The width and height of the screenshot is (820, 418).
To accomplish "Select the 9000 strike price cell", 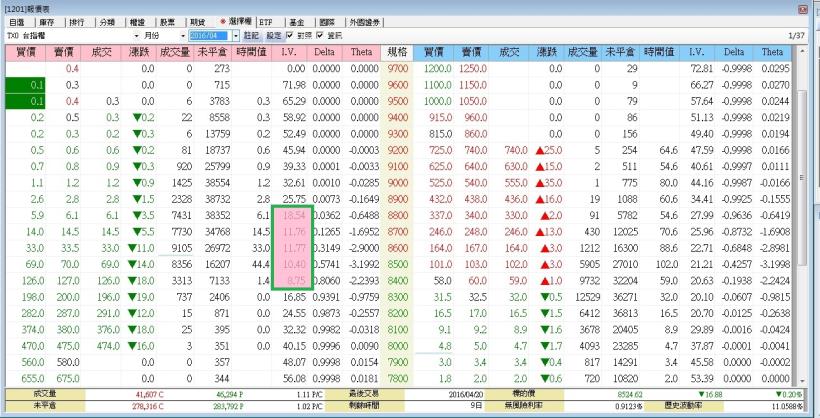I will point(396,182).
